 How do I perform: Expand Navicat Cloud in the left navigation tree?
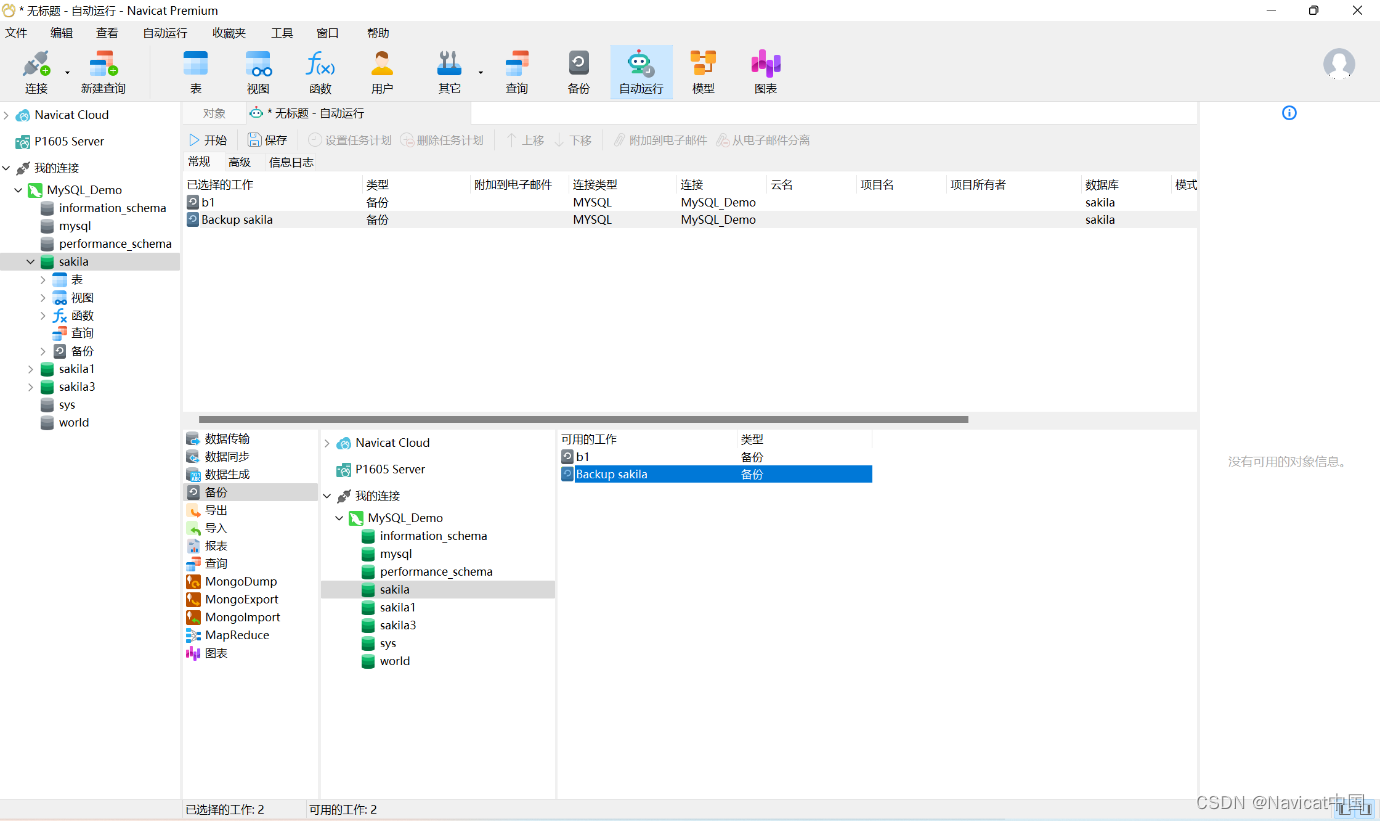[6, 115]
